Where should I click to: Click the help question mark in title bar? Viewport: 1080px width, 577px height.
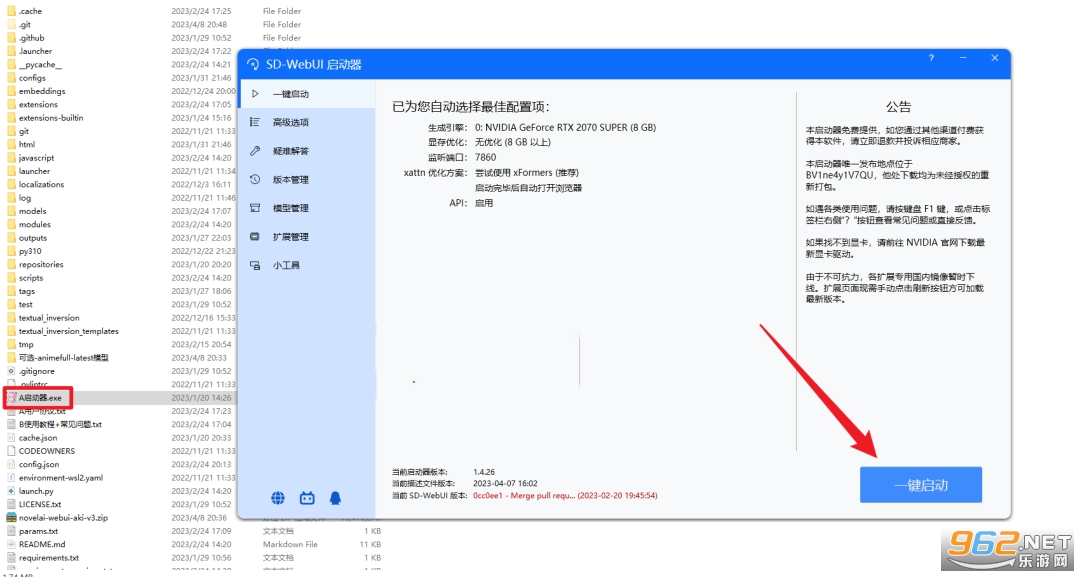pos(931,58)
